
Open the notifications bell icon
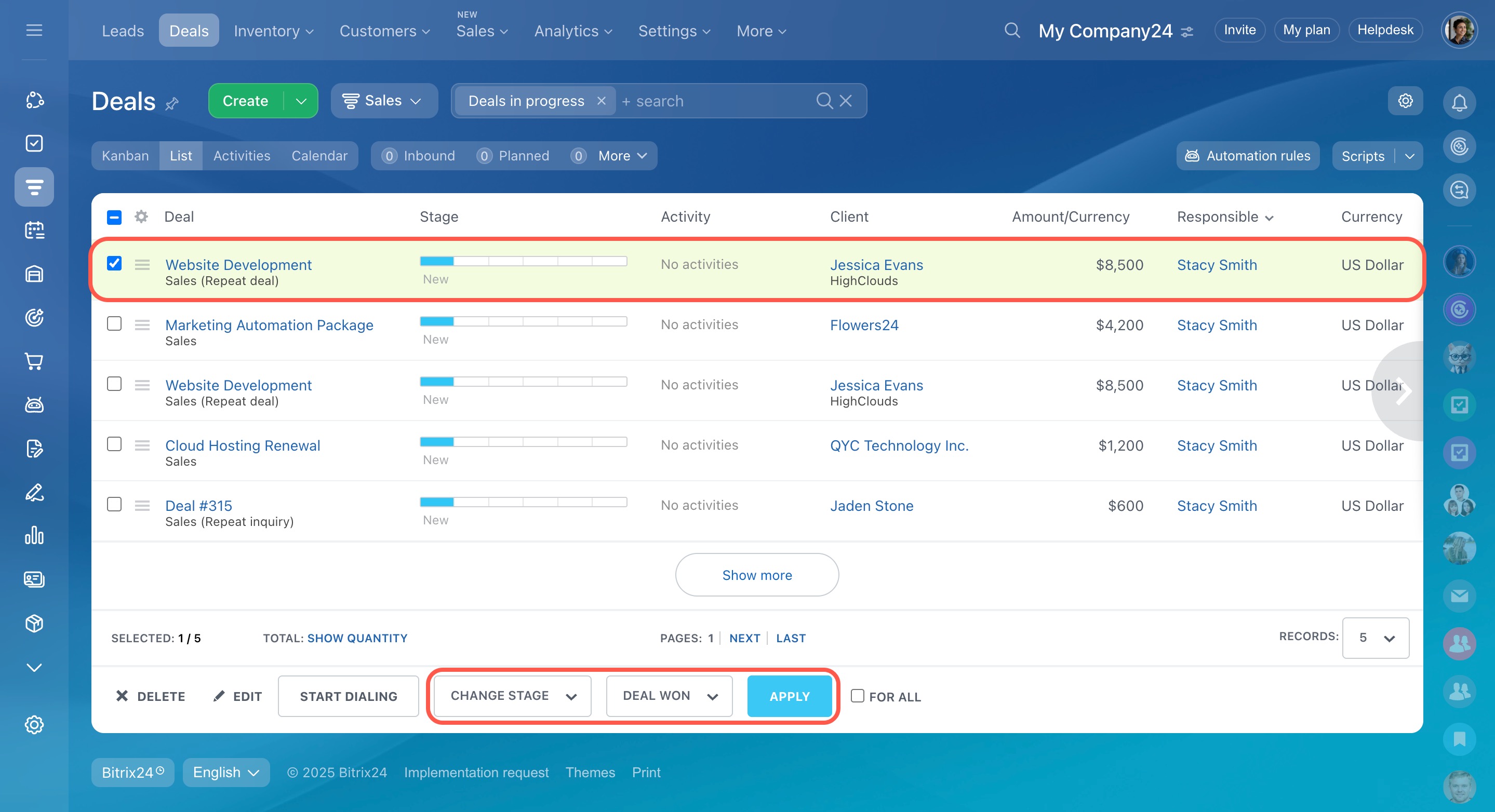(x=1459, y=102)
